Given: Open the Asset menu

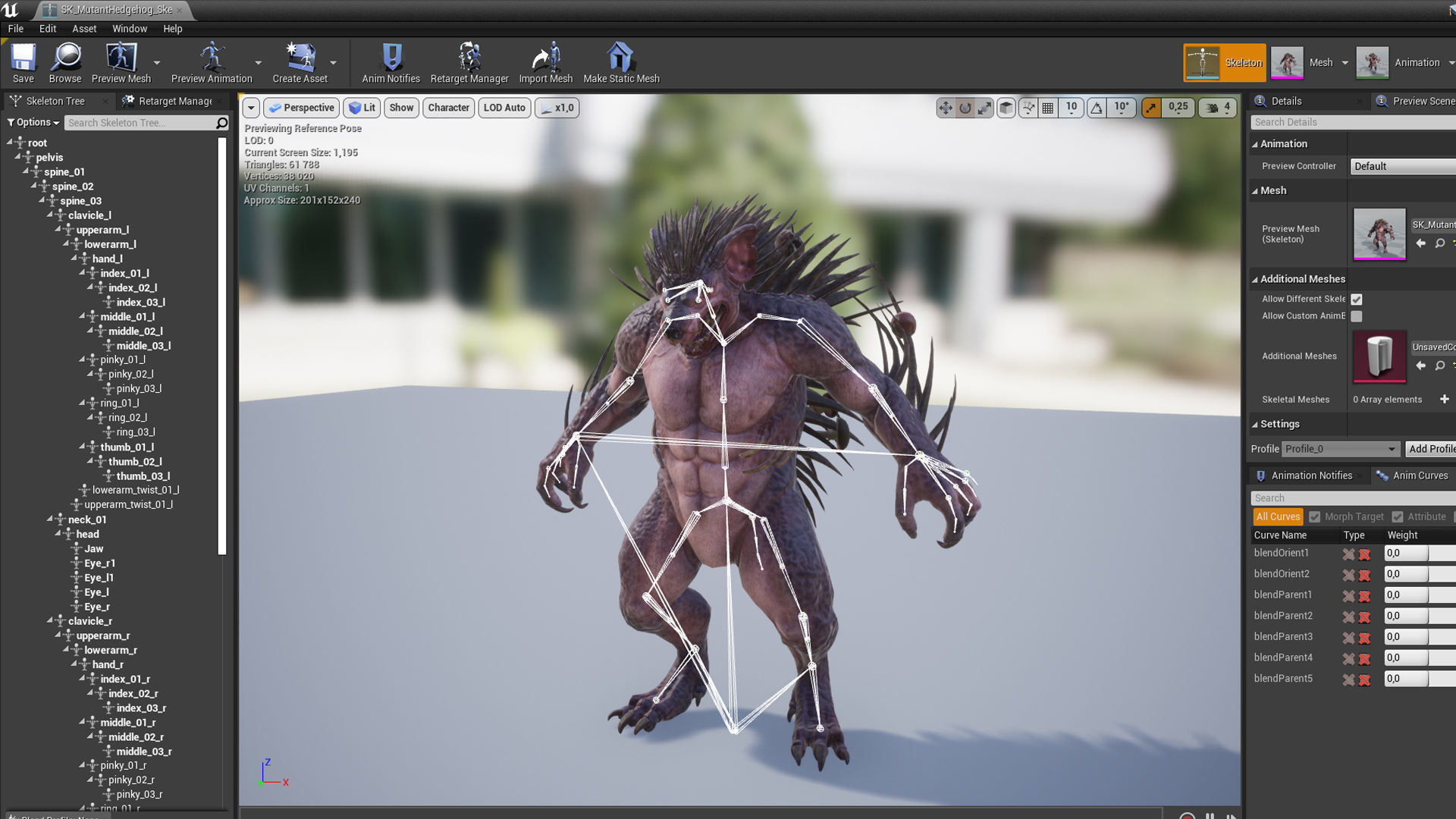Looking at the screenshot, I should point(84,29).
